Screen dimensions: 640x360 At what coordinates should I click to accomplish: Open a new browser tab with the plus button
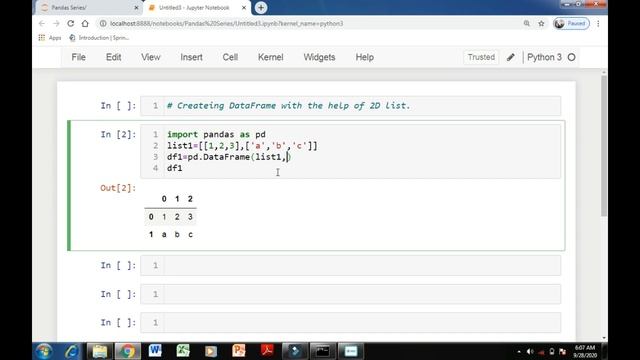(261, 7)
